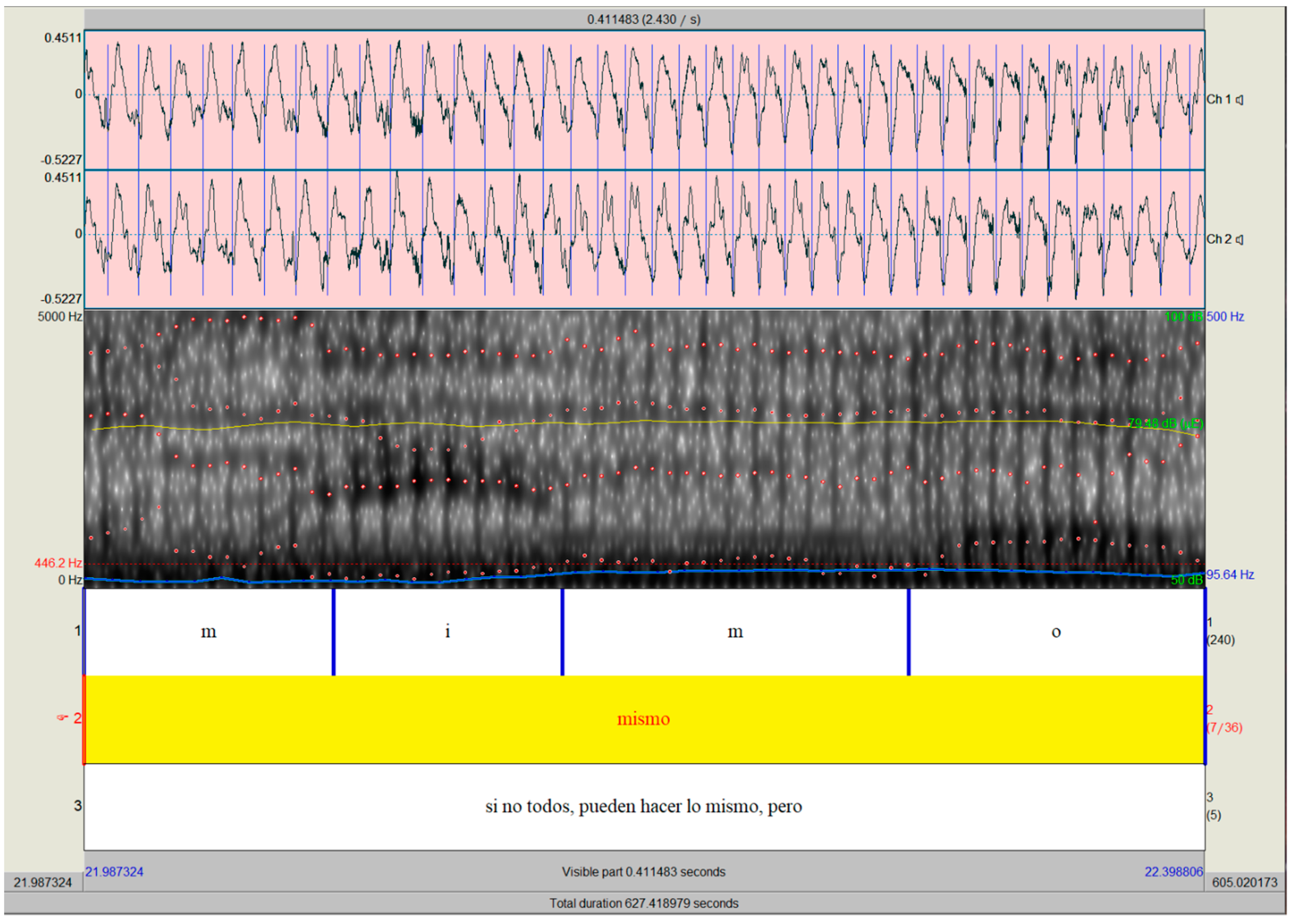This screenshot has height=924, width=1293.
Task: Play the preceding 21.987324 seconds bar
Action: pyautogui.click(x=43, y=883)
